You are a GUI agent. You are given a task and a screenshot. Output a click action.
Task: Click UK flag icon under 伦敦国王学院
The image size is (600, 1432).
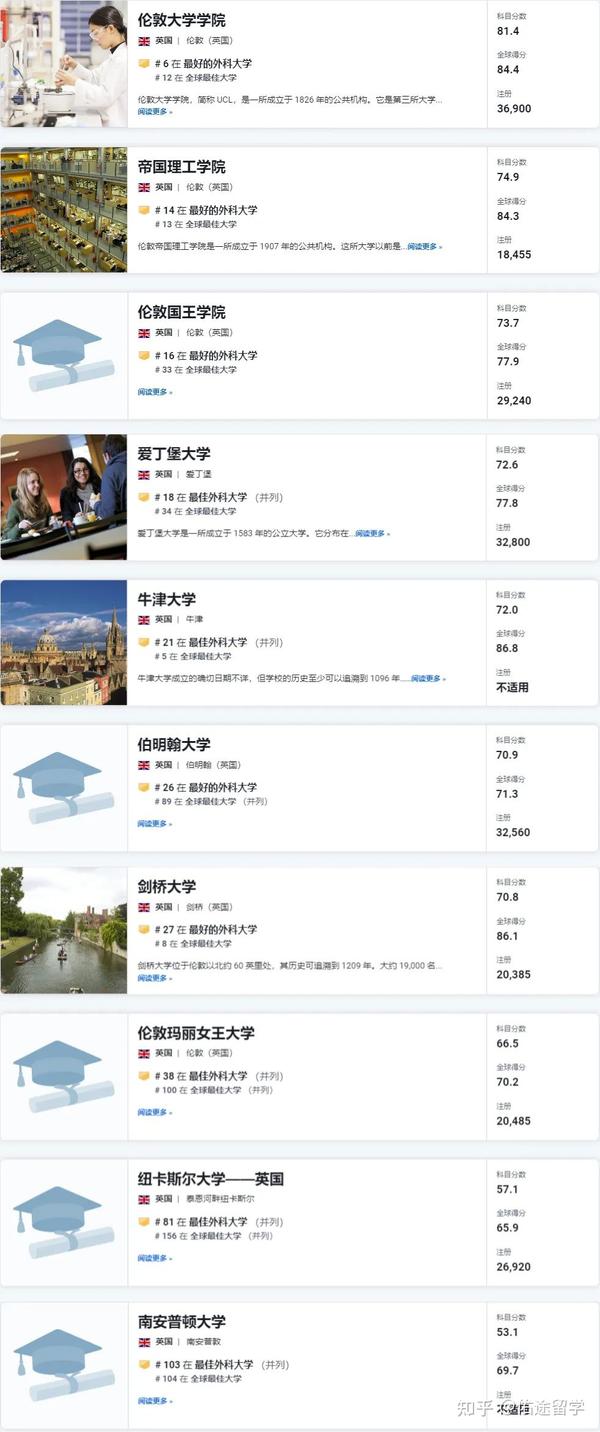(x=144, y=333)
